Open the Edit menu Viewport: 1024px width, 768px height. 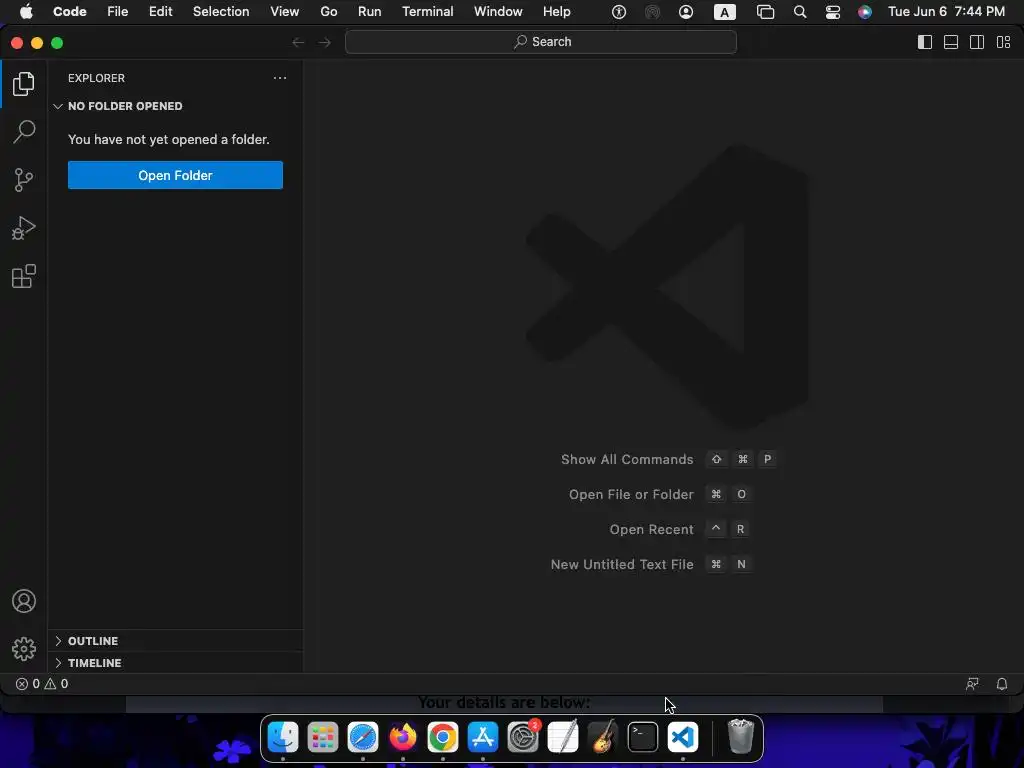pyautogui.click(x=160, y=12)
